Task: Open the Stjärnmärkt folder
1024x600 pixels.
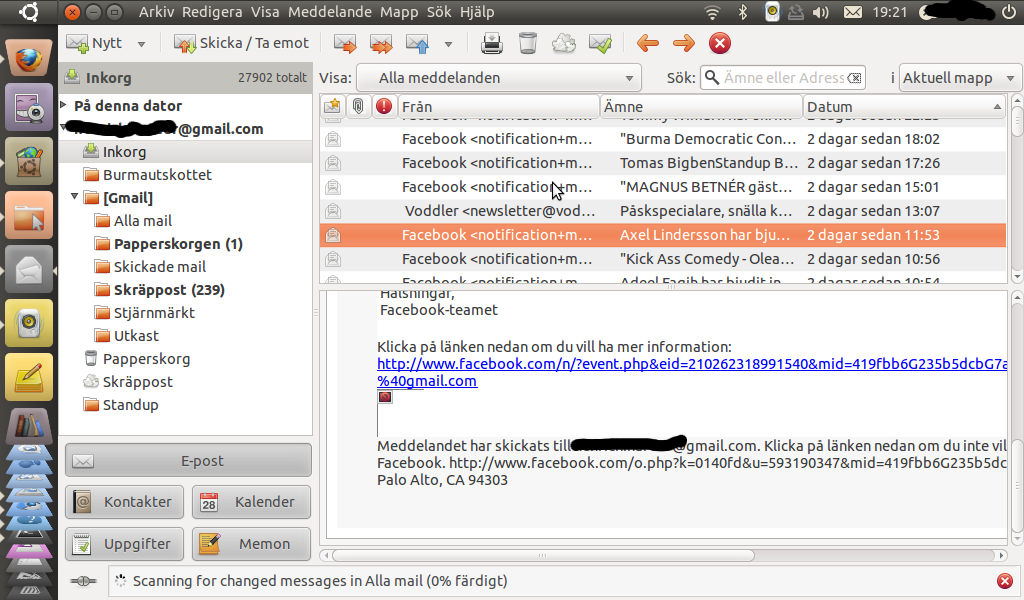Action: click(x=144, y=313)
